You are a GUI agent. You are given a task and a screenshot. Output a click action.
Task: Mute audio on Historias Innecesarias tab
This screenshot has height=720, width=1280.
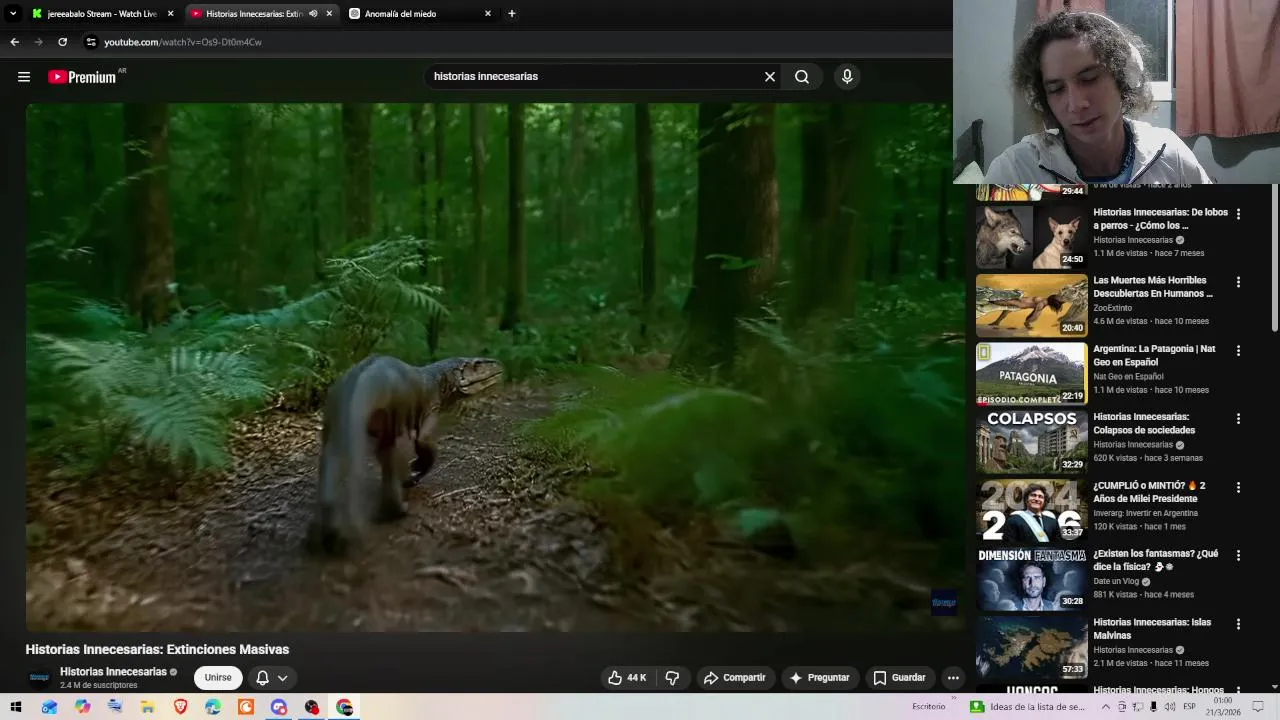(x=314, y=14)
